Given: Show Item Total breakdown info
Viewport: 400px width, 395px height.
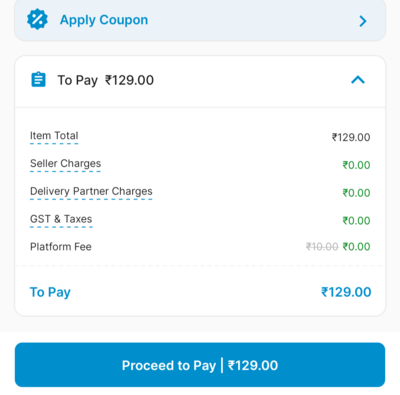Looking at the screenshot, I should pos(54,136).
